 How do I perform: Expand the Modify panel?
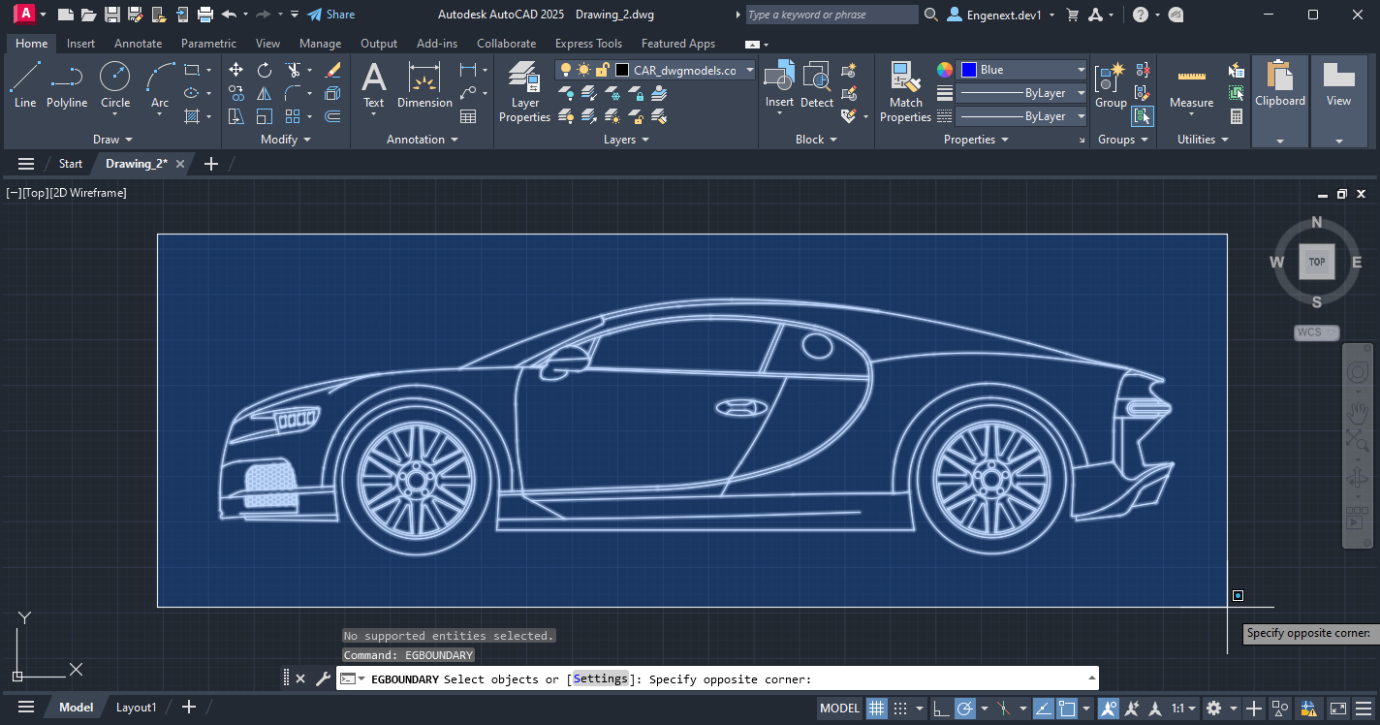[286, 140]
